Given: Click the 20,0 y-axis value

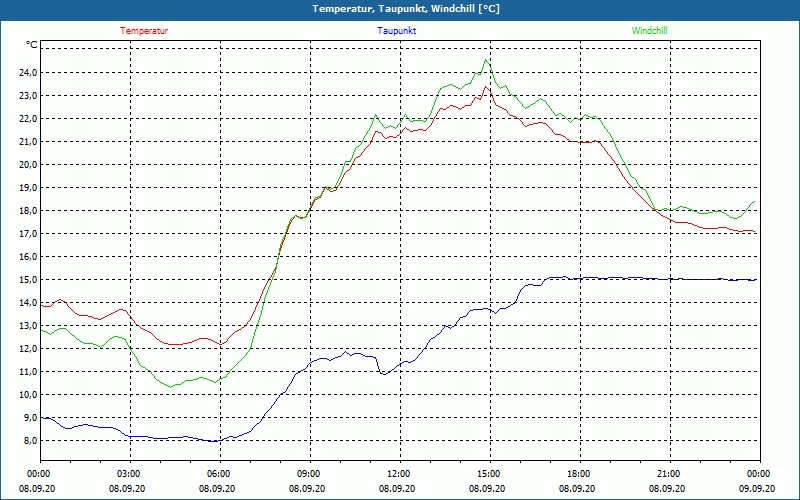Looking at the screenshot, I should click(28, 164).
